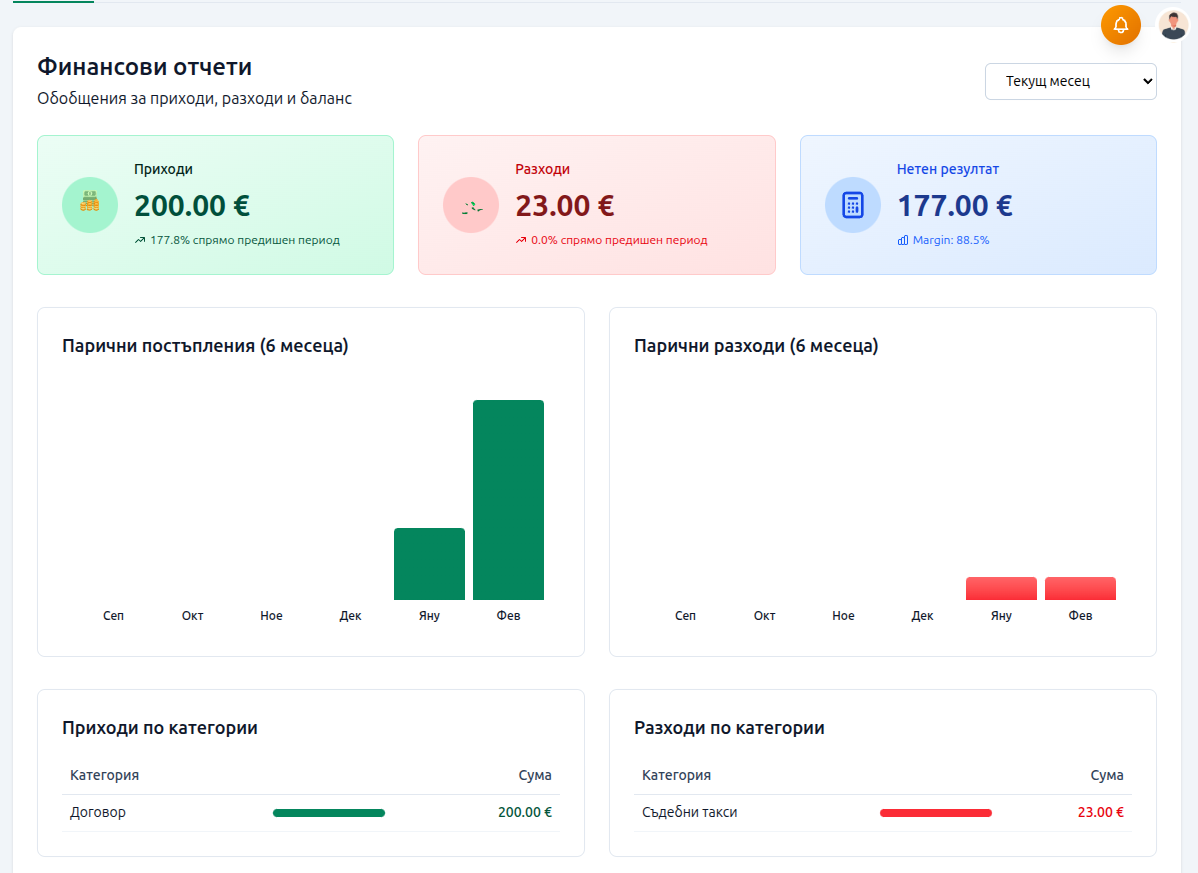
Task: Open the user profile avatar
Action: (1173, 24)
